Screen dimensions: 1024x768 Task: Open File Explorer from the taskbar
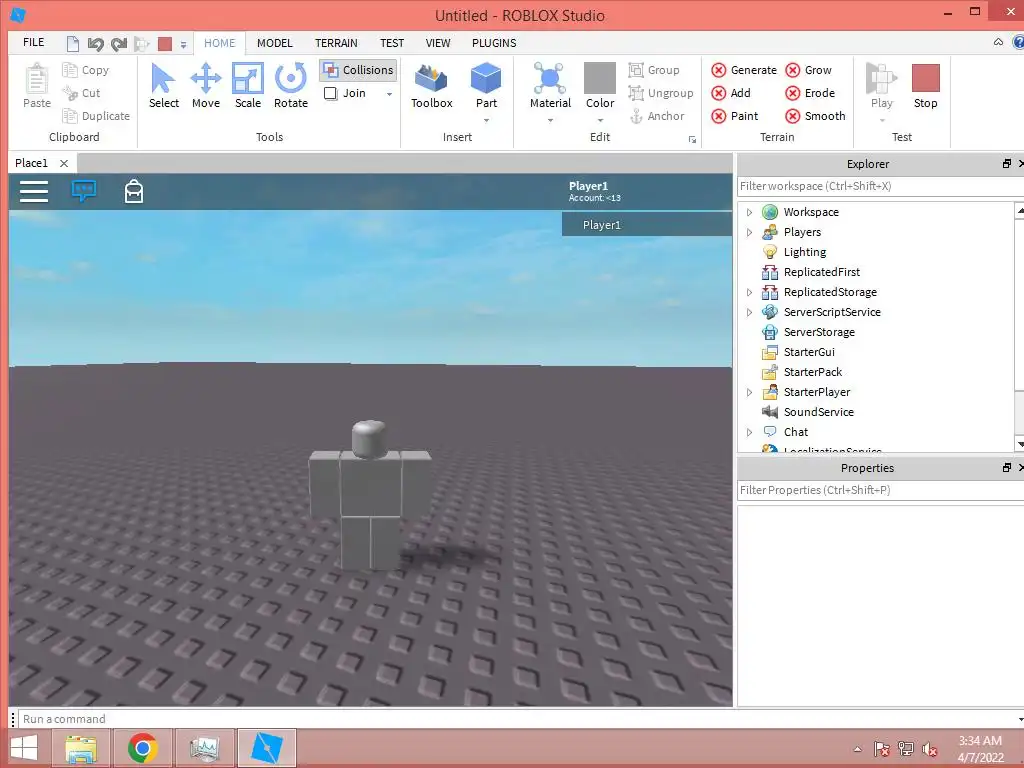point(82,748)
